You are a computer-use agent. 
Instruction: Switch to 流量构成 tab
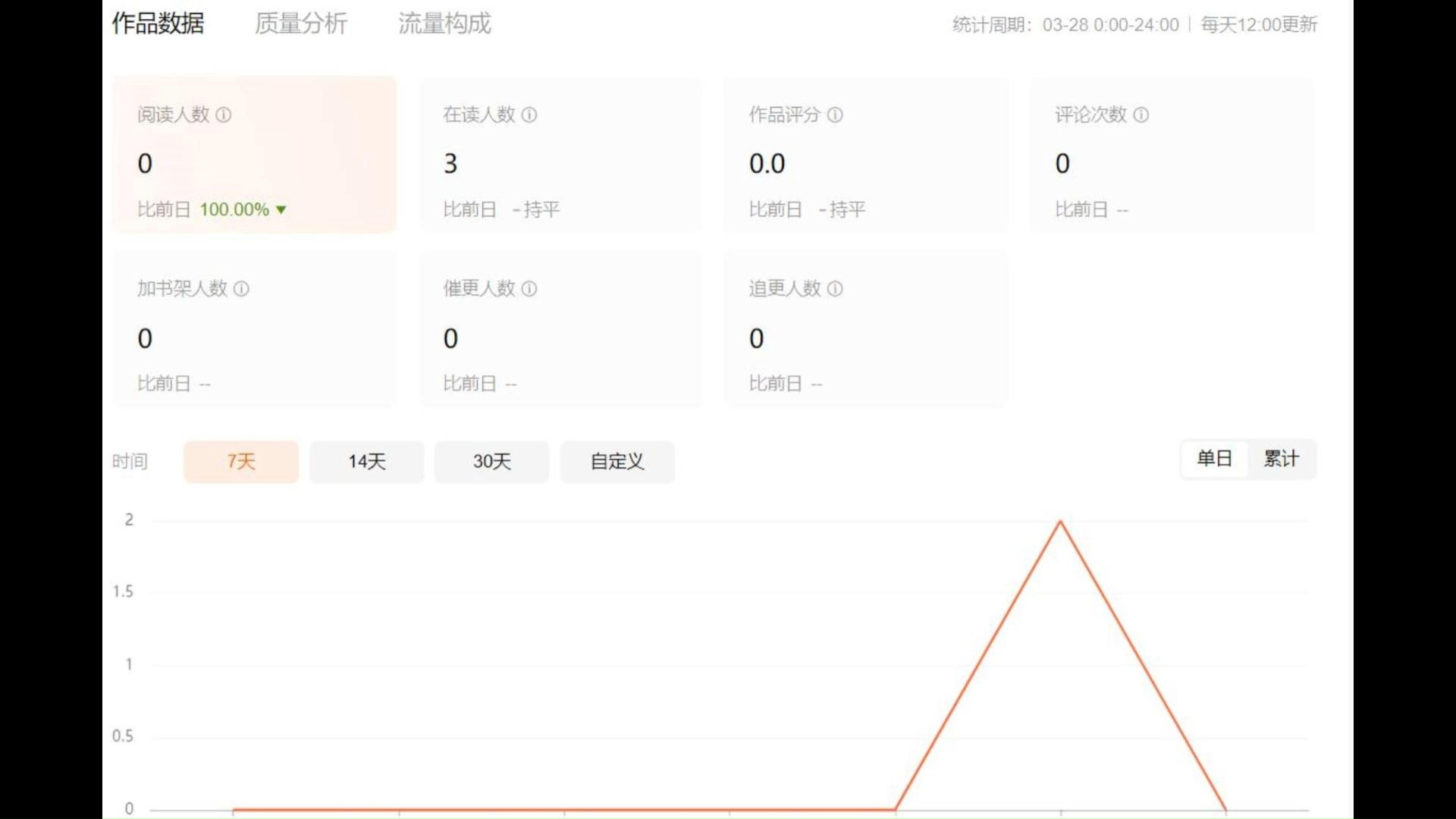[444, 24]
